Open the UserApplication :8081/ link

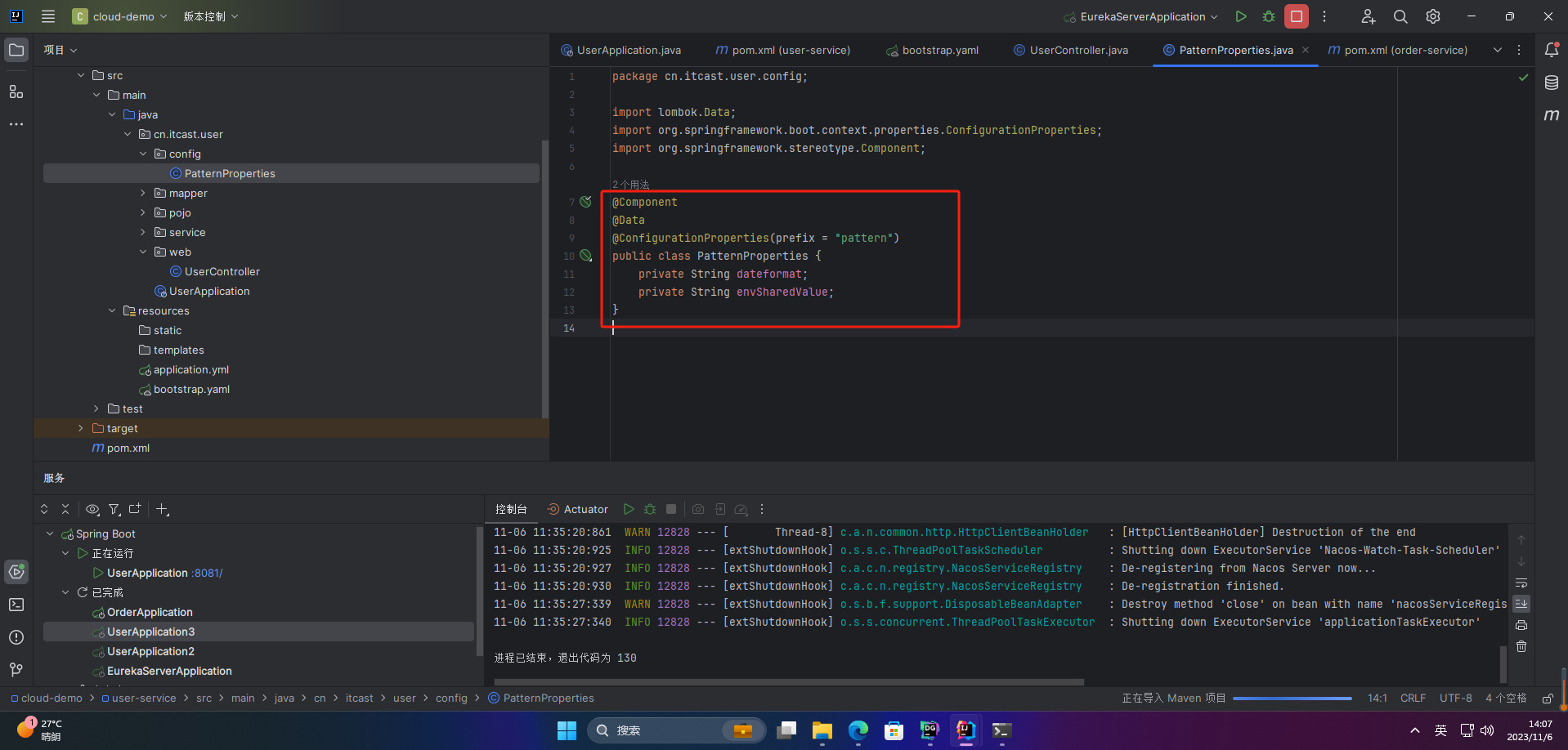coord(208,573)
